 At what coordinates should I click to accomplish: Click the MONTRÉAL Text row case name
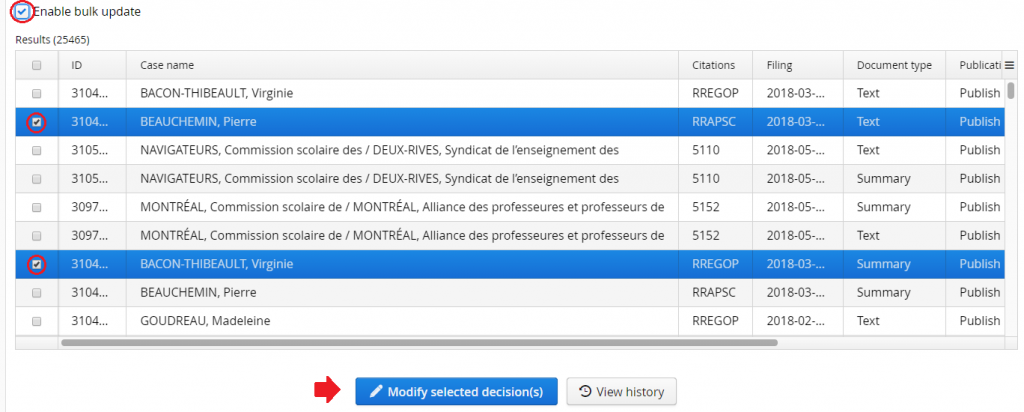402,236
